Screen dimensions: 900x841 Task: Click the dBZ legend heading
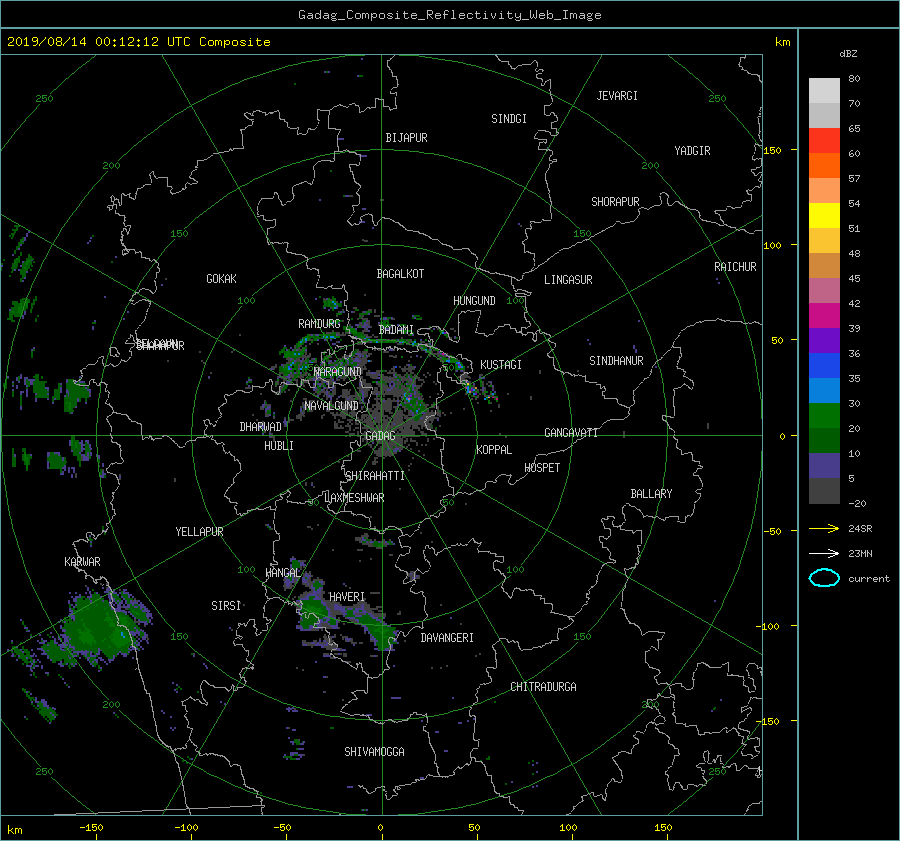pos(848,54)
